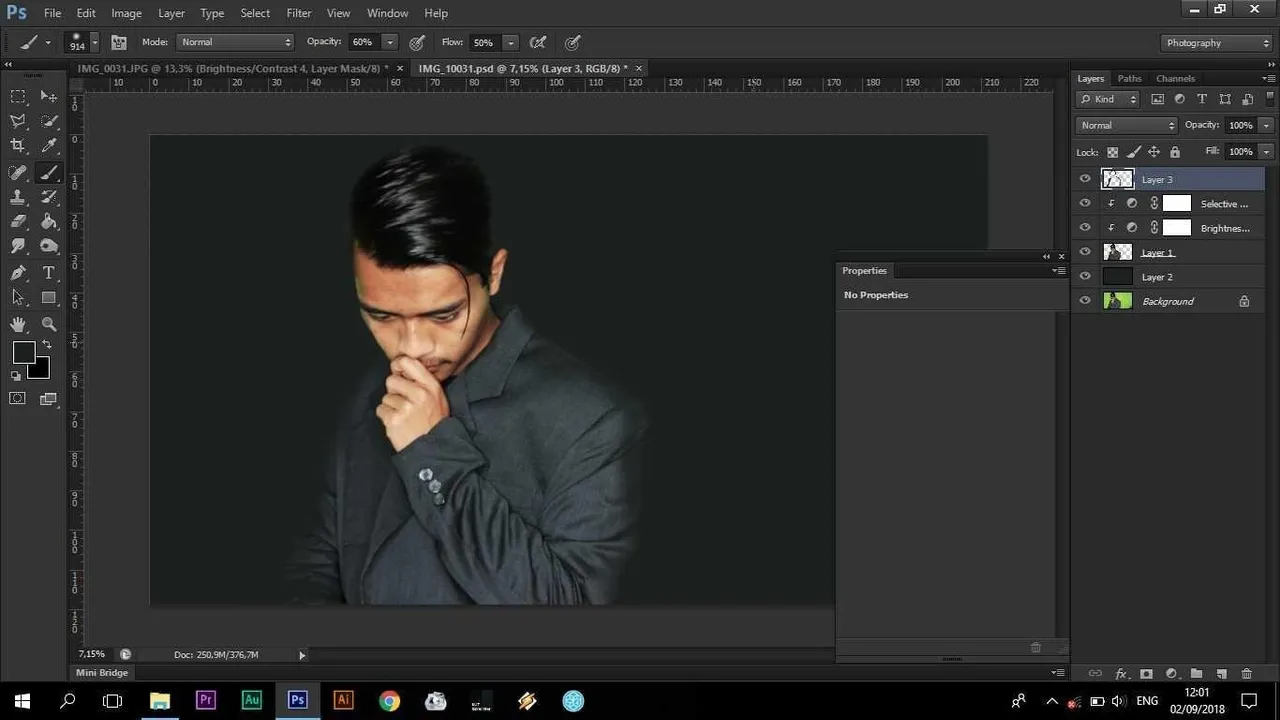Switch to the IMG_0031.JPG document tab
This screenshot has width=1280, height=720.
pos(234,68)
